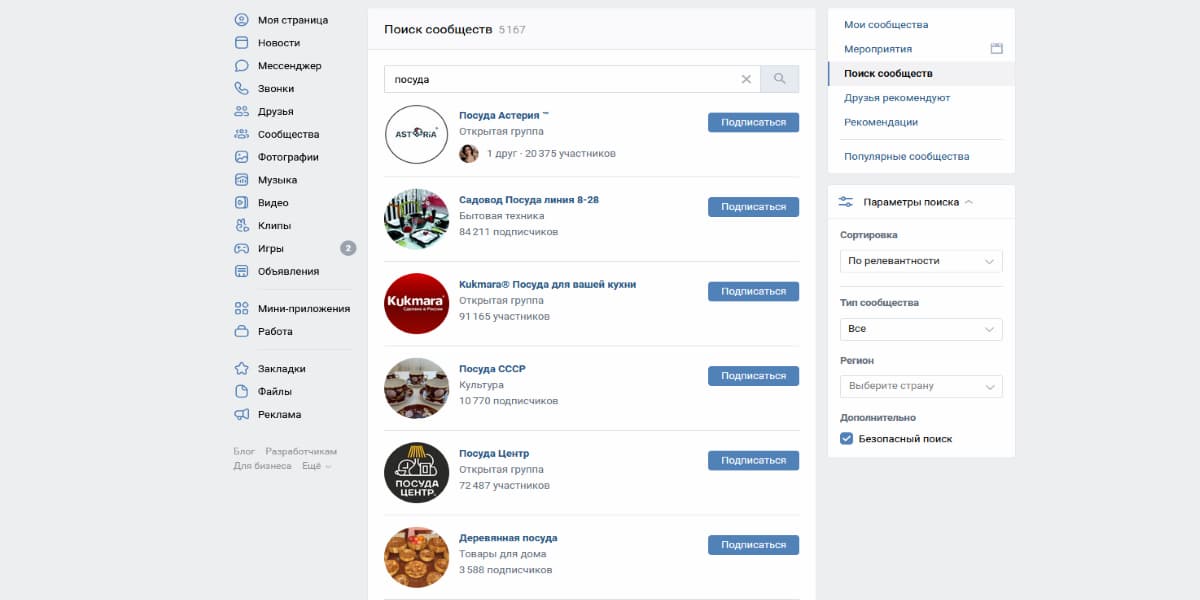Toggle the Безопасный поиск checkbox

point(847,439)
